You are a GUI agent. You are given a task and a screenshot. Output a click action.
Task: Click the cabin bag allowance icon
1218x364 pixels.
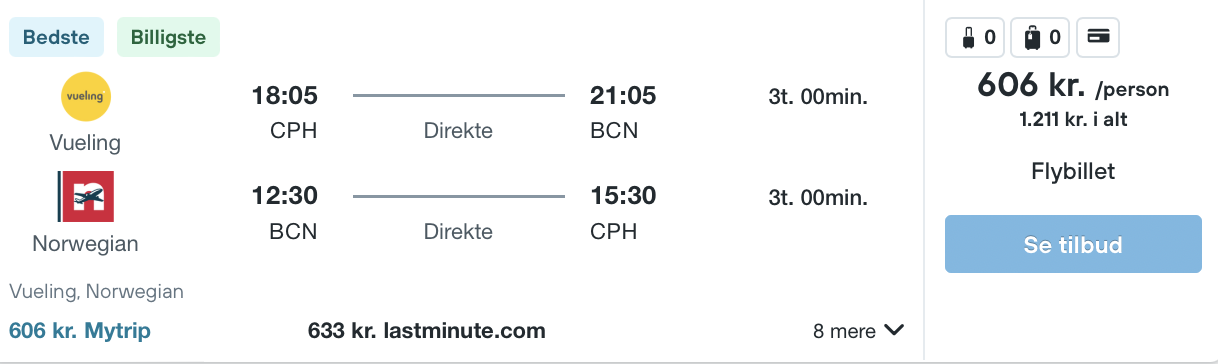(x=976, y=39)
